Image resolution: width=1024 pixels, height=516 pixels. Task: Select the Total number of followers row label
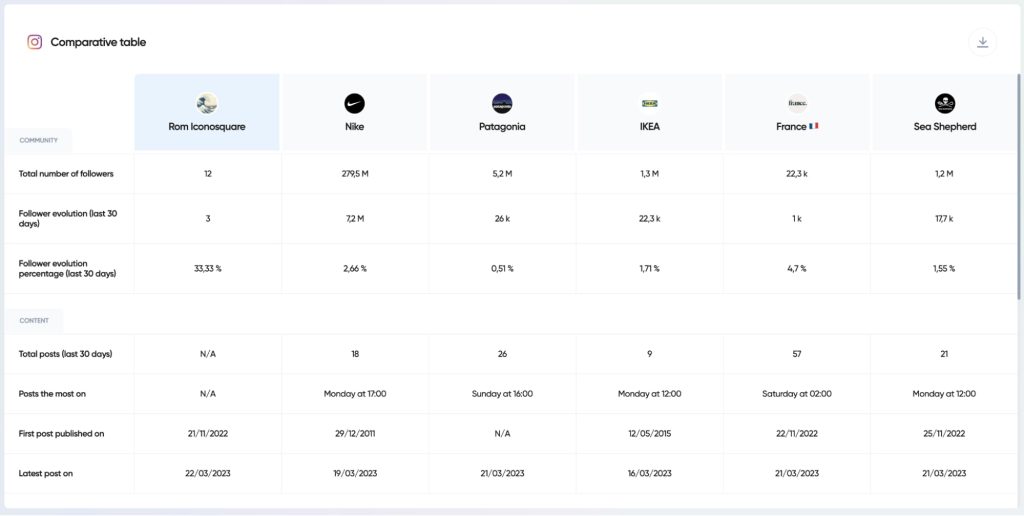pyautogui.click(x=66, y=174)
